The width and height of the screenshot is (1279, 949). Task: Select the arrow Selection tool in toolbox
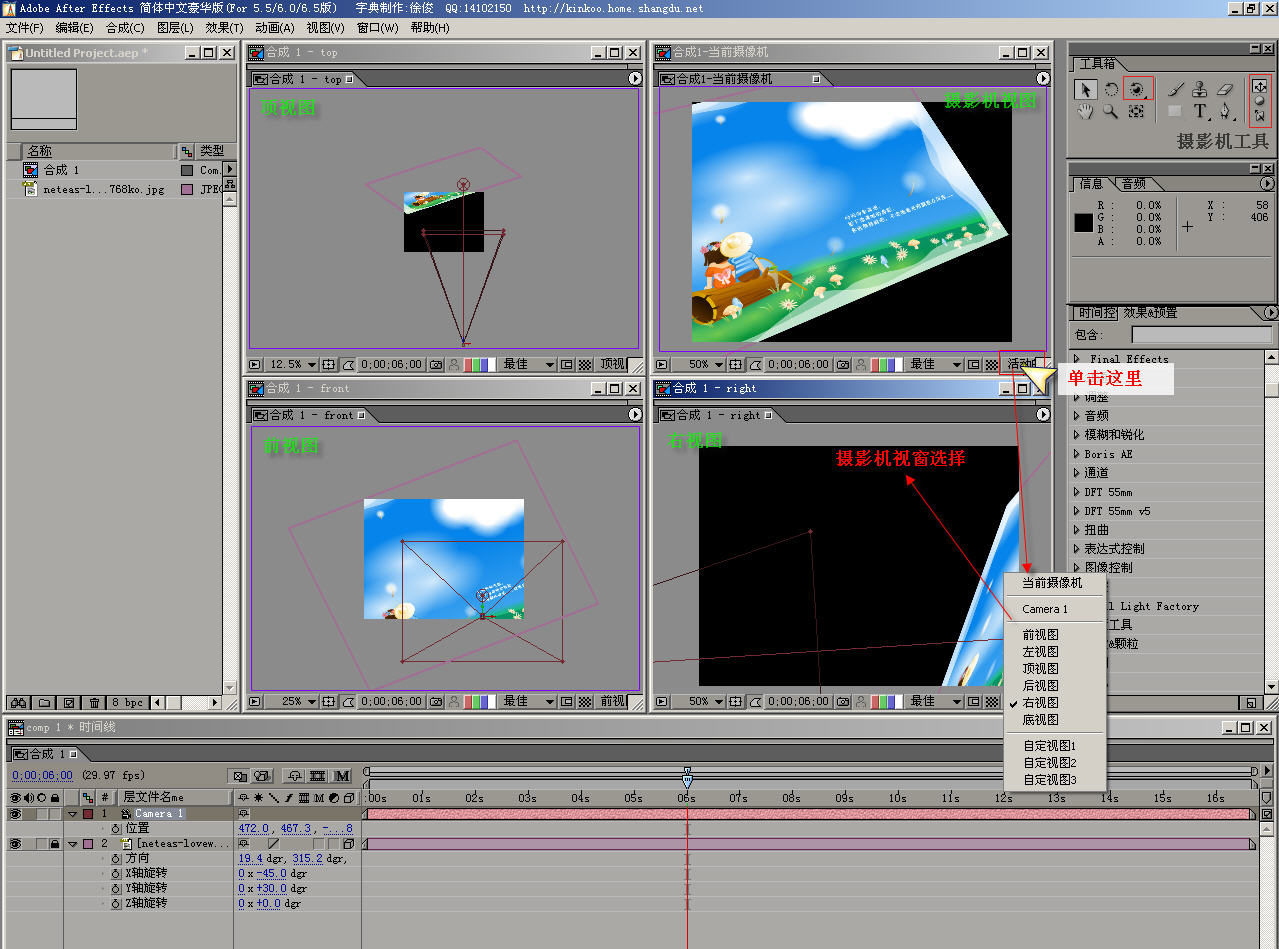(1085, 89)
